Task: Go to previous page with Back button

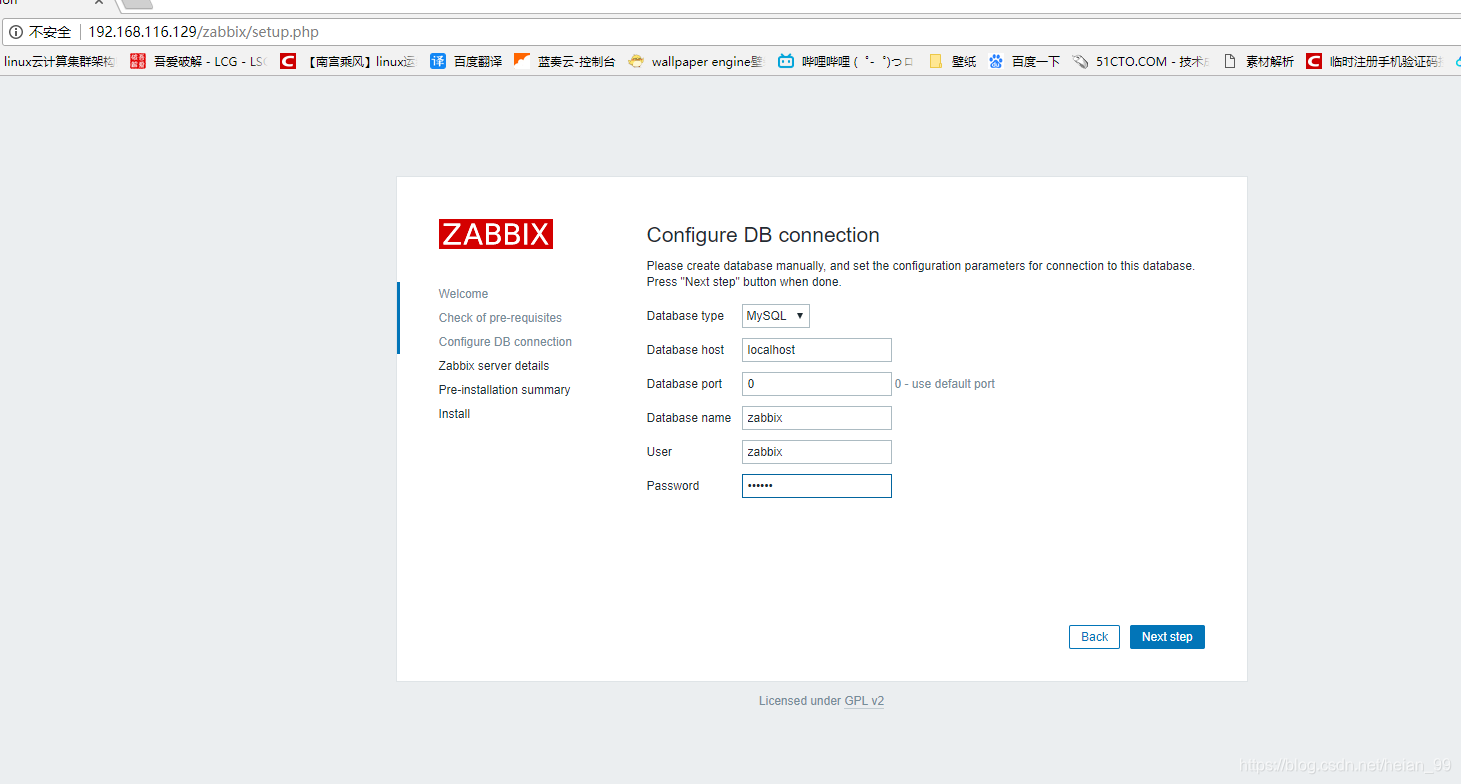Action: click(x=1094, y=637)
